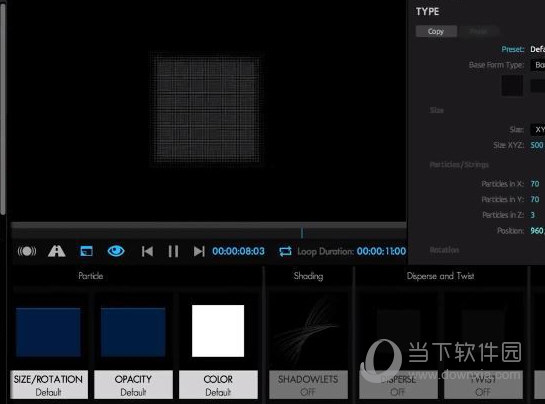Open the Base Form Type dropdown
The image size is (545, 404).
[x=538, y=65]
